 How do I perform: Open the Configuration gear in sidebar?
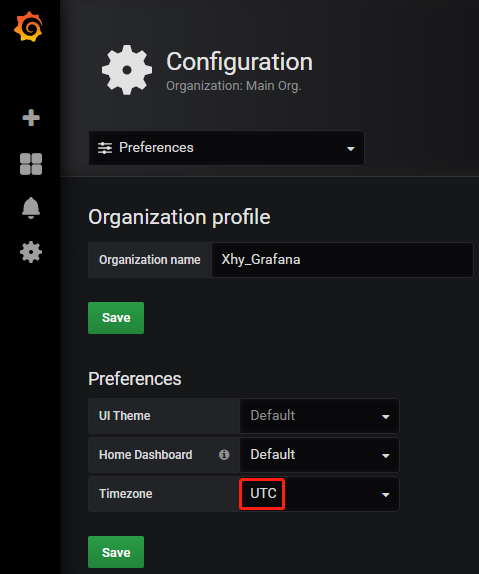[31, 252]
